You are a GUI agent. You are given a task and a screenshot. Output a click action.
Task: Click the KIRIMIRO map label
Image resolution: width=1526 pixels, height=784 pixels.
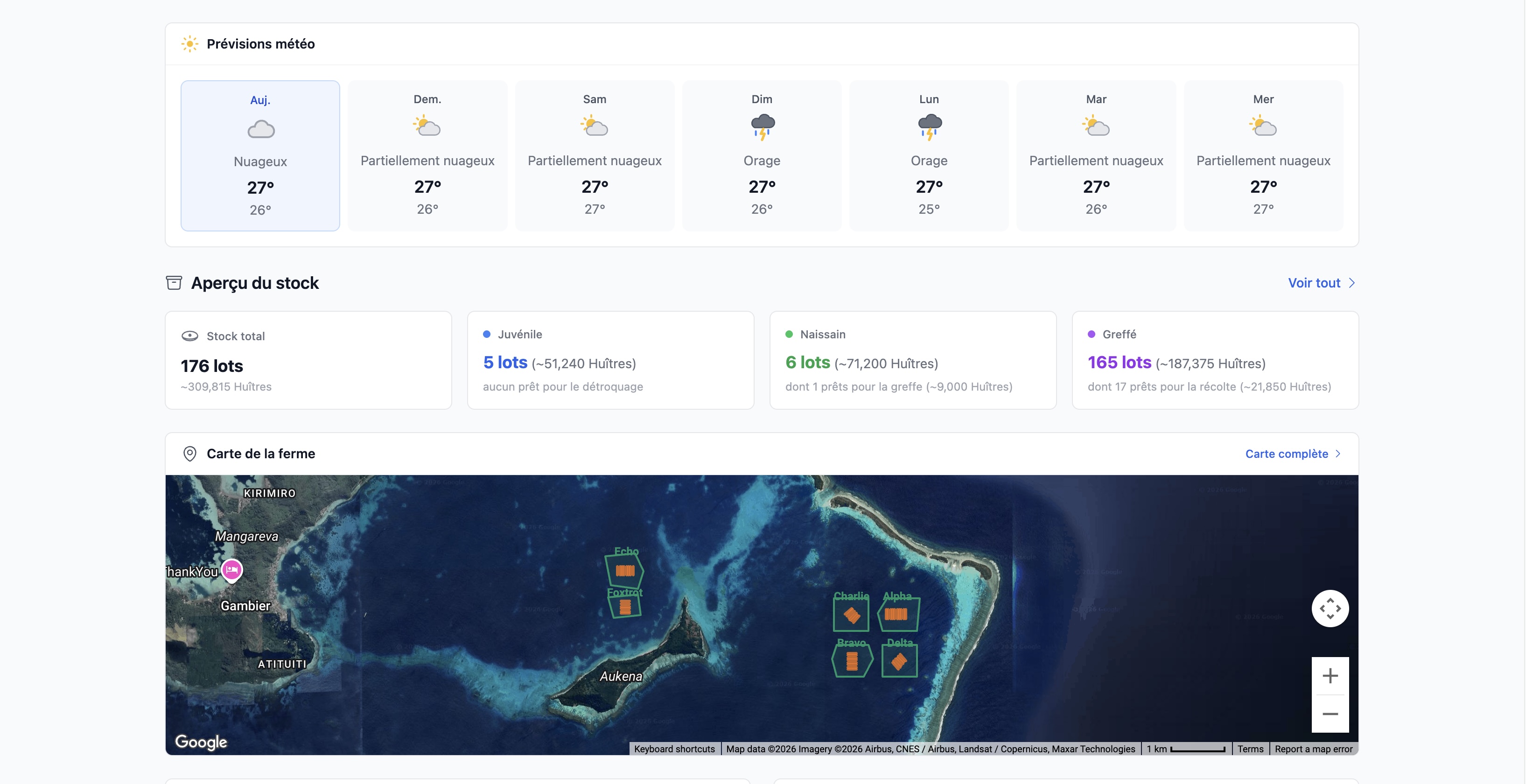click(x=270, y=493)
